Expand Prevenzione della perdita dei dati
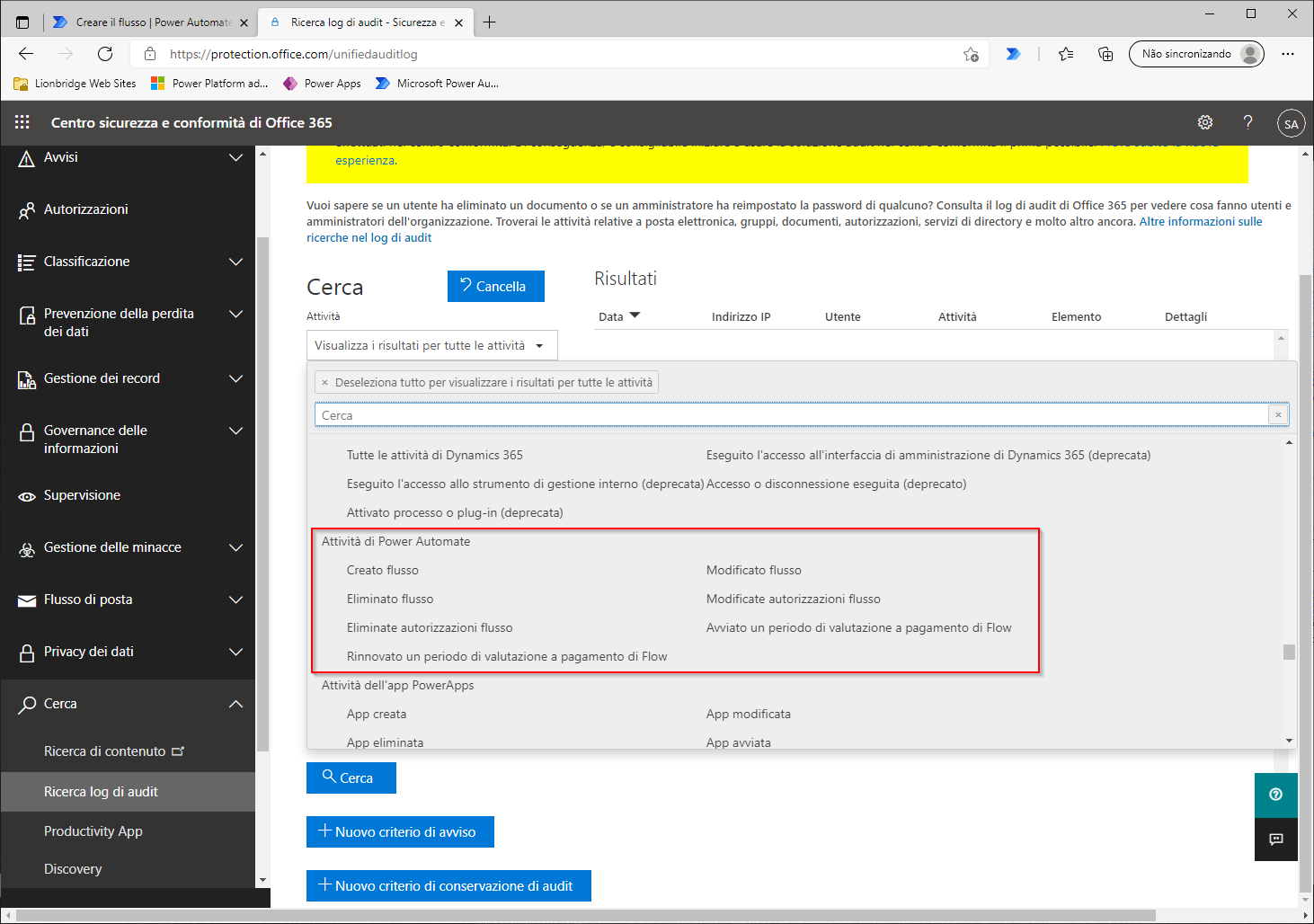The width and height of the screenshot is (1314, 924). pyautogui.click(x=235, y=314)
